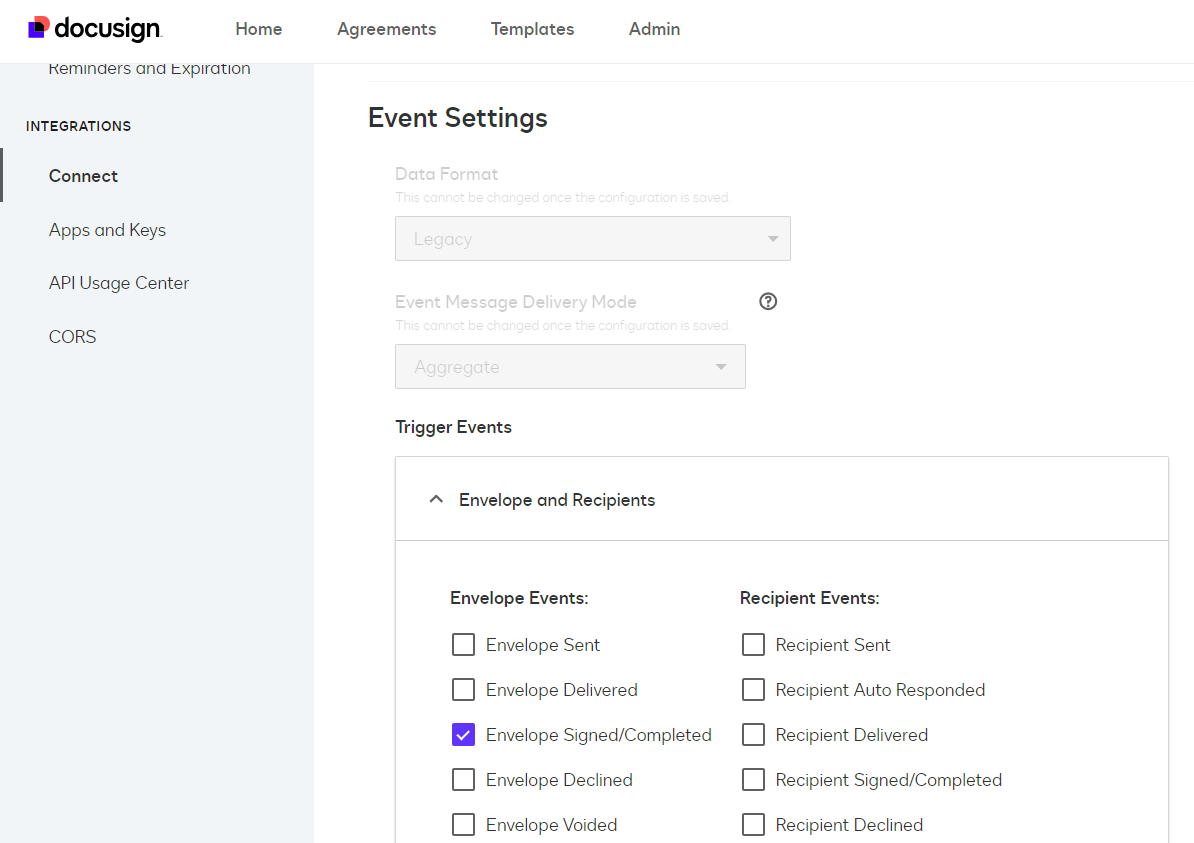Click the Envelope Events: label

[x=519, y=599]
